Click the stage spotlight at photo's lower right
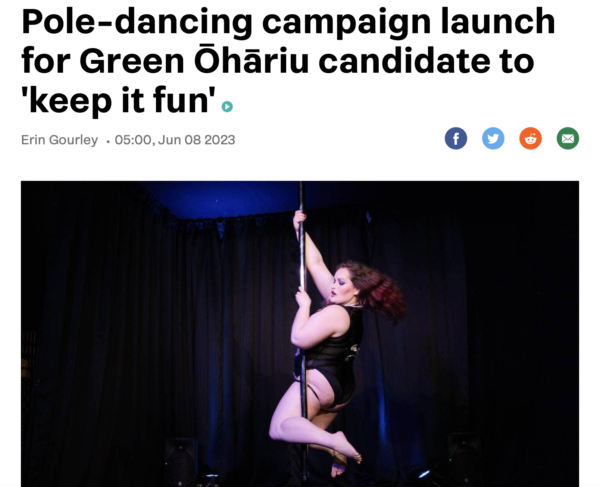 point(424,474)
